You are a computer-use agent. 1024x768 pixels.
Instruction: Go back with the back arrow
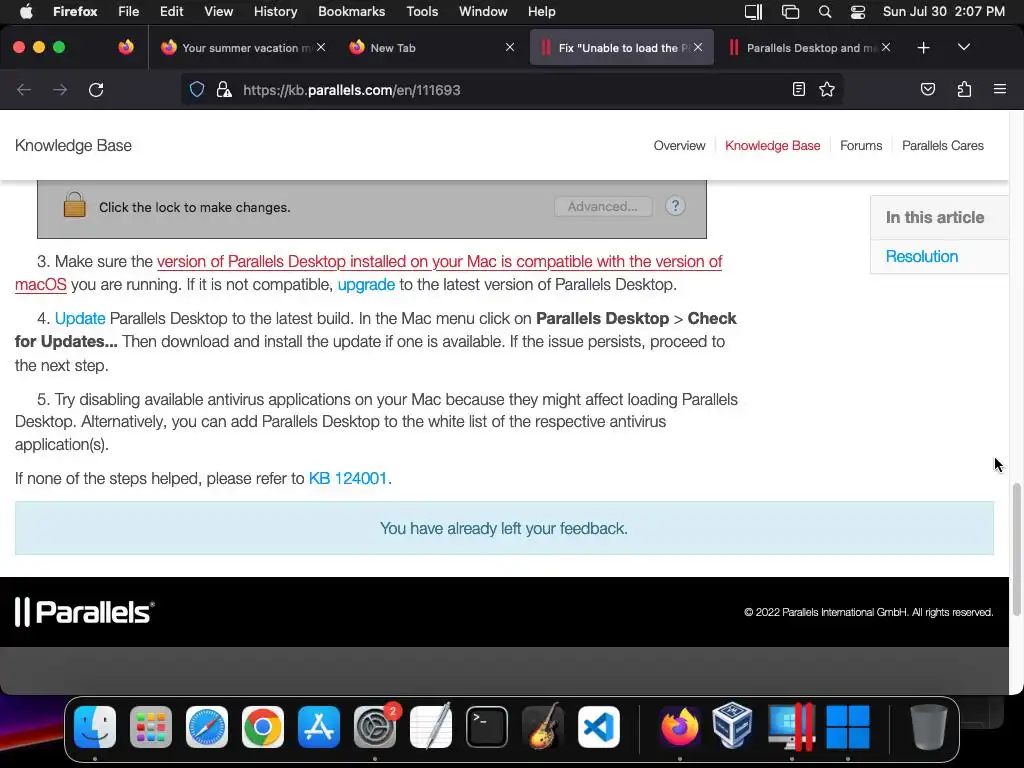click(x=24, y=89)
